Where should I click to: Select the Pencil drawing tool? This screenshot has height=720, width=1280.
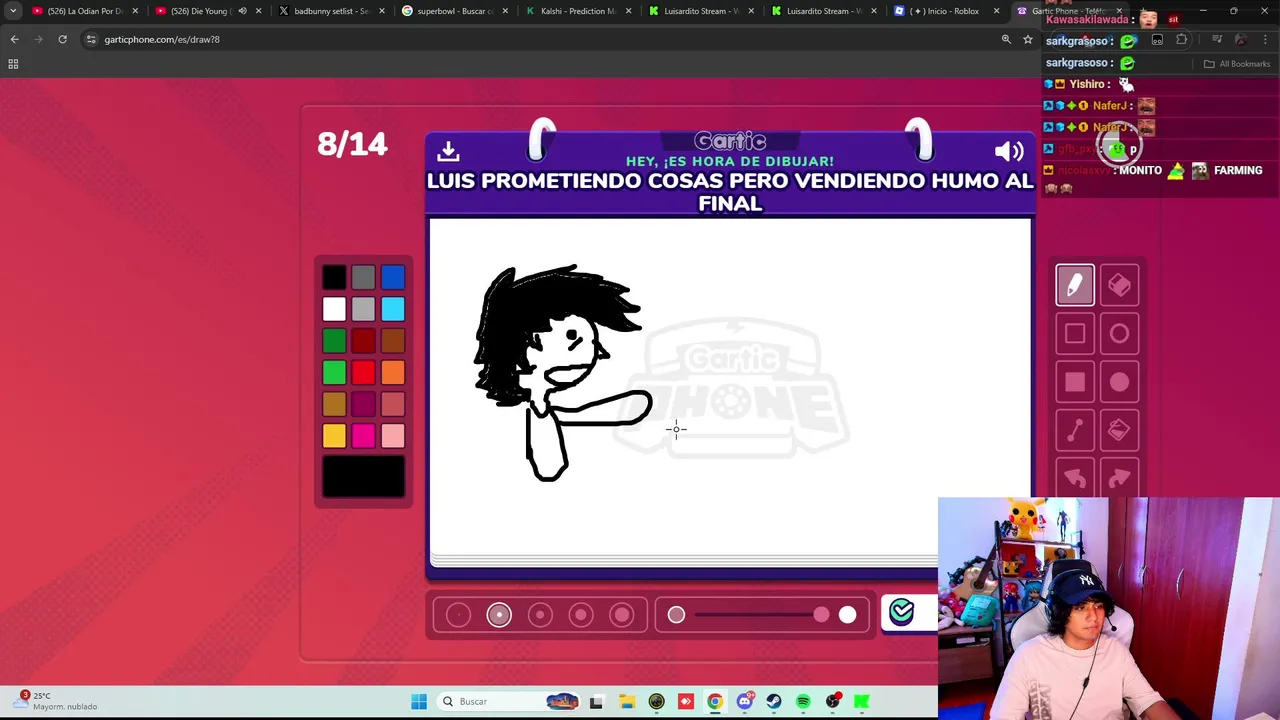click(1075, 286)
